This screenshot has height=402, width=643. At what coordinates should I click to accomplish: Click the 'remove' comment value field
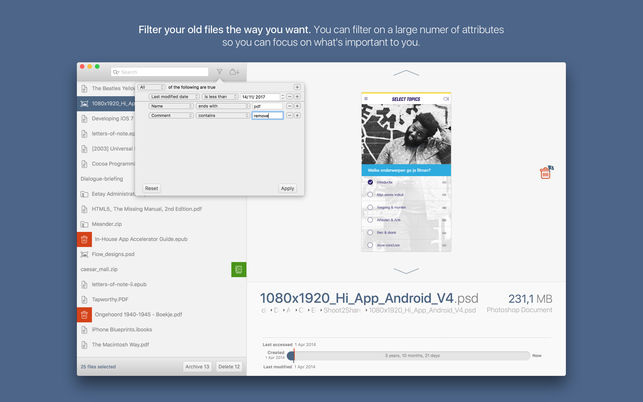point(267,116)
